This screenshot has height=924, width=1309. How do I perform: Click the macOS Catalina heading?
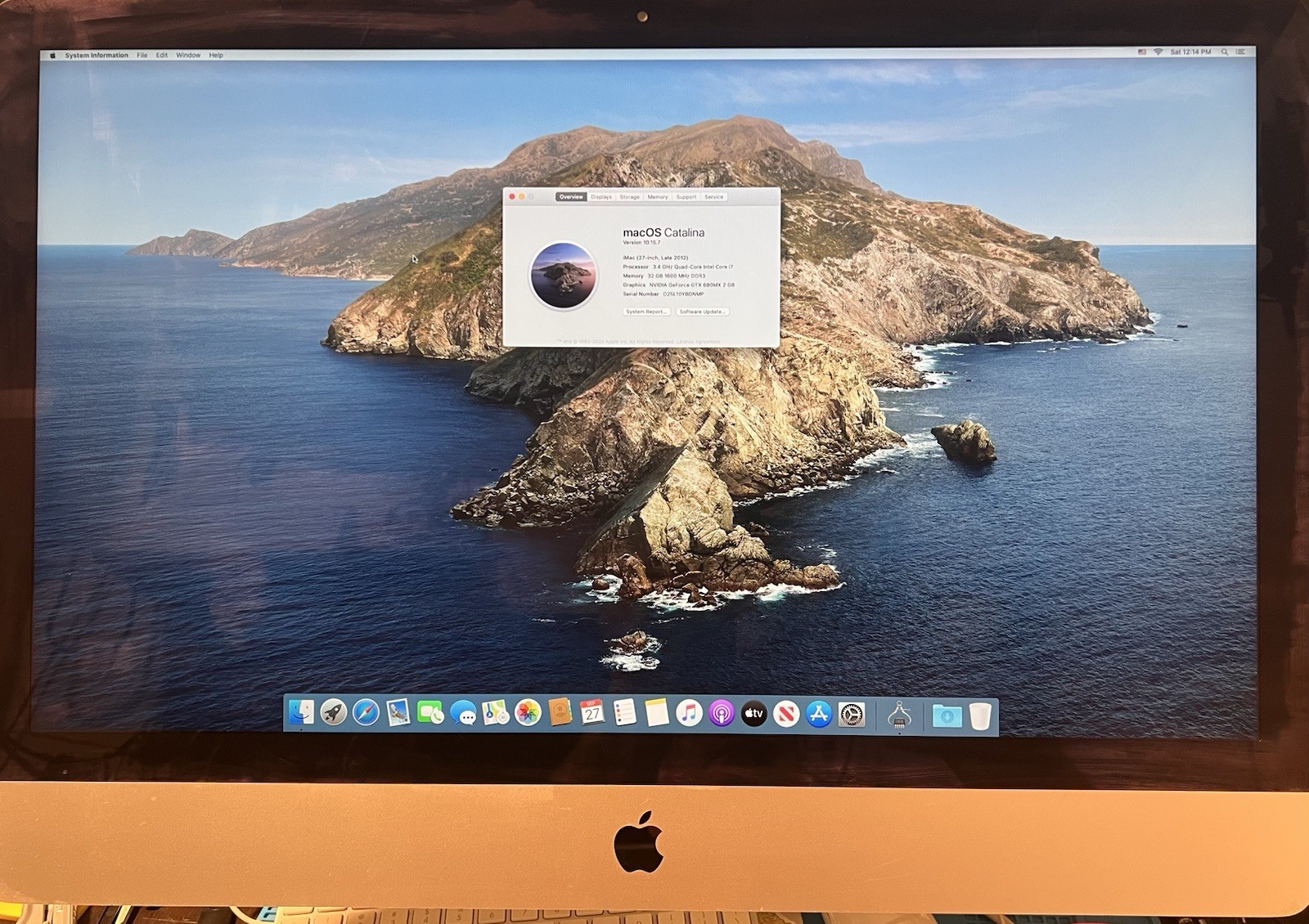pyautogui.click(x=663, y=232)
